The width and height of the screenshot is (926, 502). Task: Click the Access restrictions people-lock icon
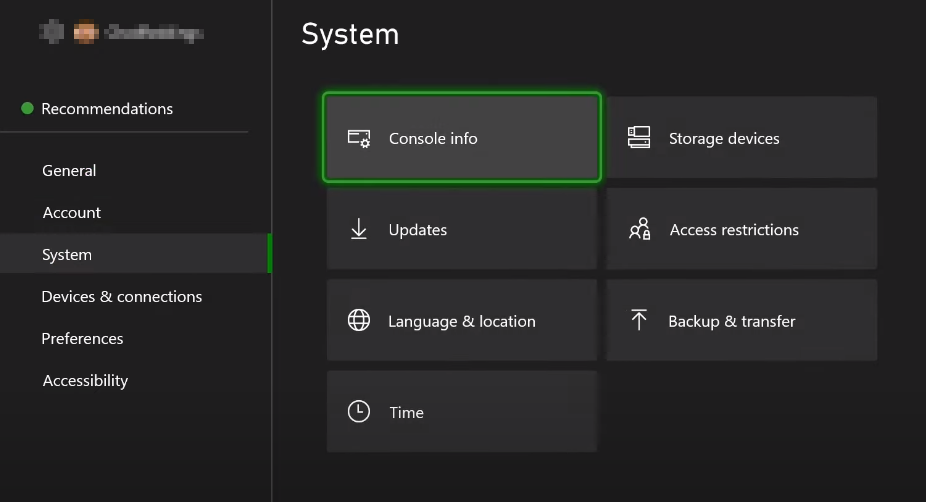[640, 230]
